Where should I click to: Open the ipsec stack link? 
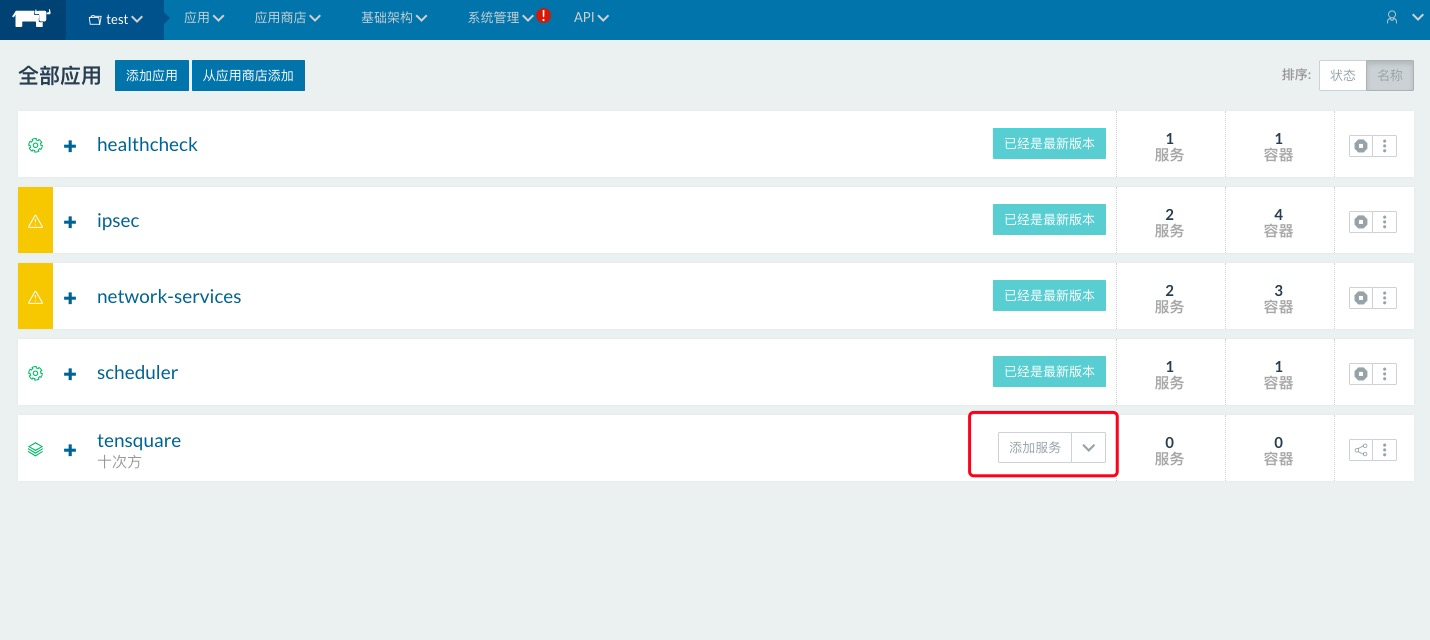[118, 220]
